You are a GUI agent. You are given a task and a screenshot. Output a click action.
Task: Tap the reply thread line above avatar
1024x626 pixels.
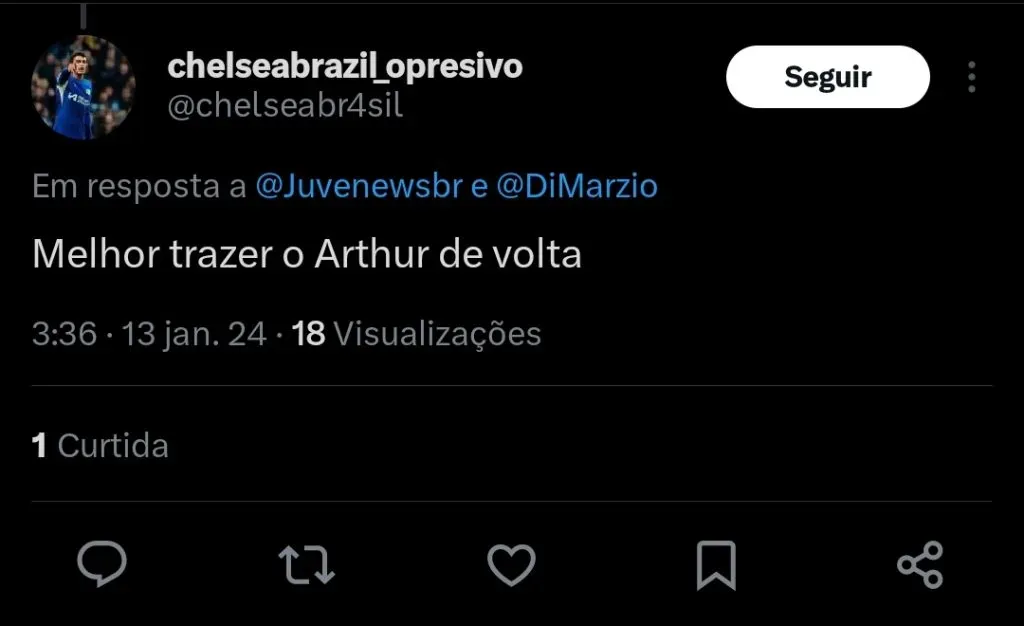tap(83, 15)
